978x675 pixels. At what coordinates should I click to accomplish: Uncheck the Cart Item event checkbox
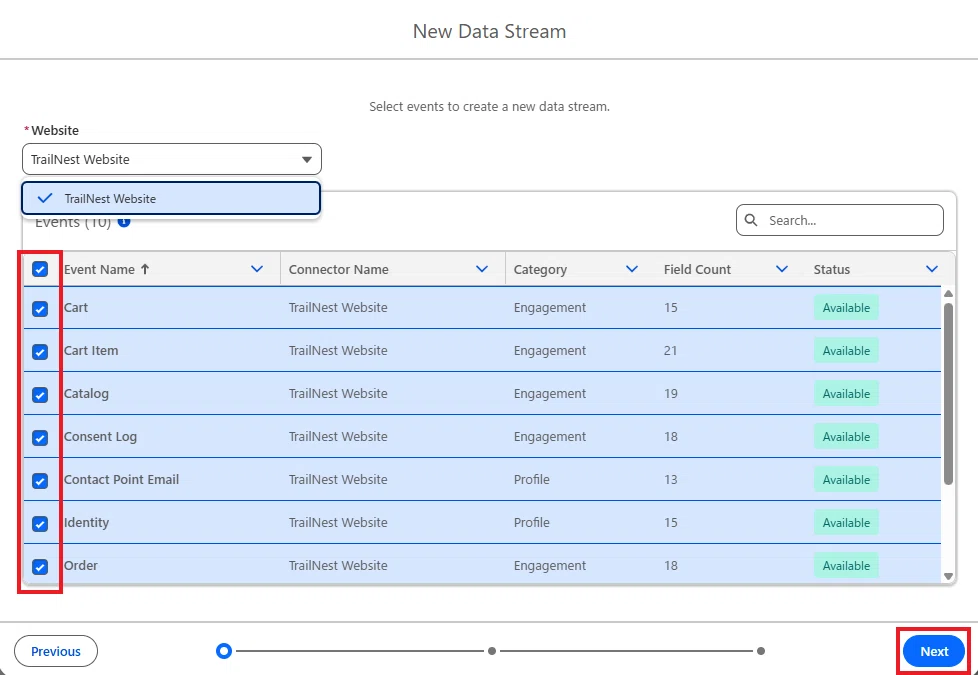[x=40, y=352]
